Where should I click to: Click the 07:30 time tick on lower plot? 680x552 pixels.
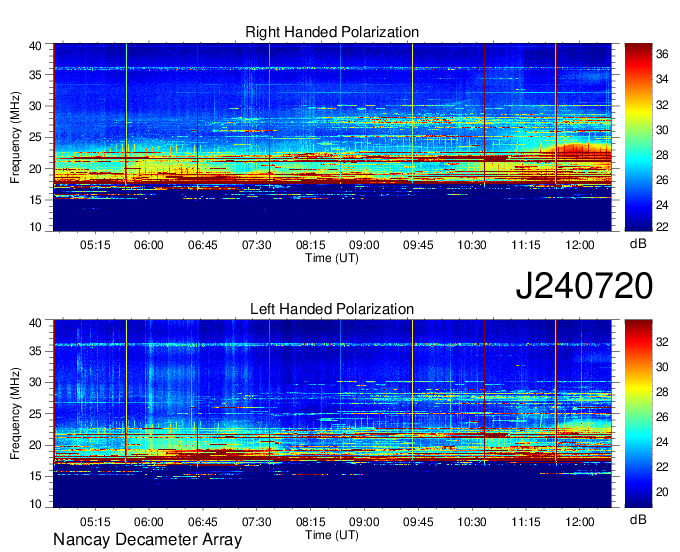[256, 522]
